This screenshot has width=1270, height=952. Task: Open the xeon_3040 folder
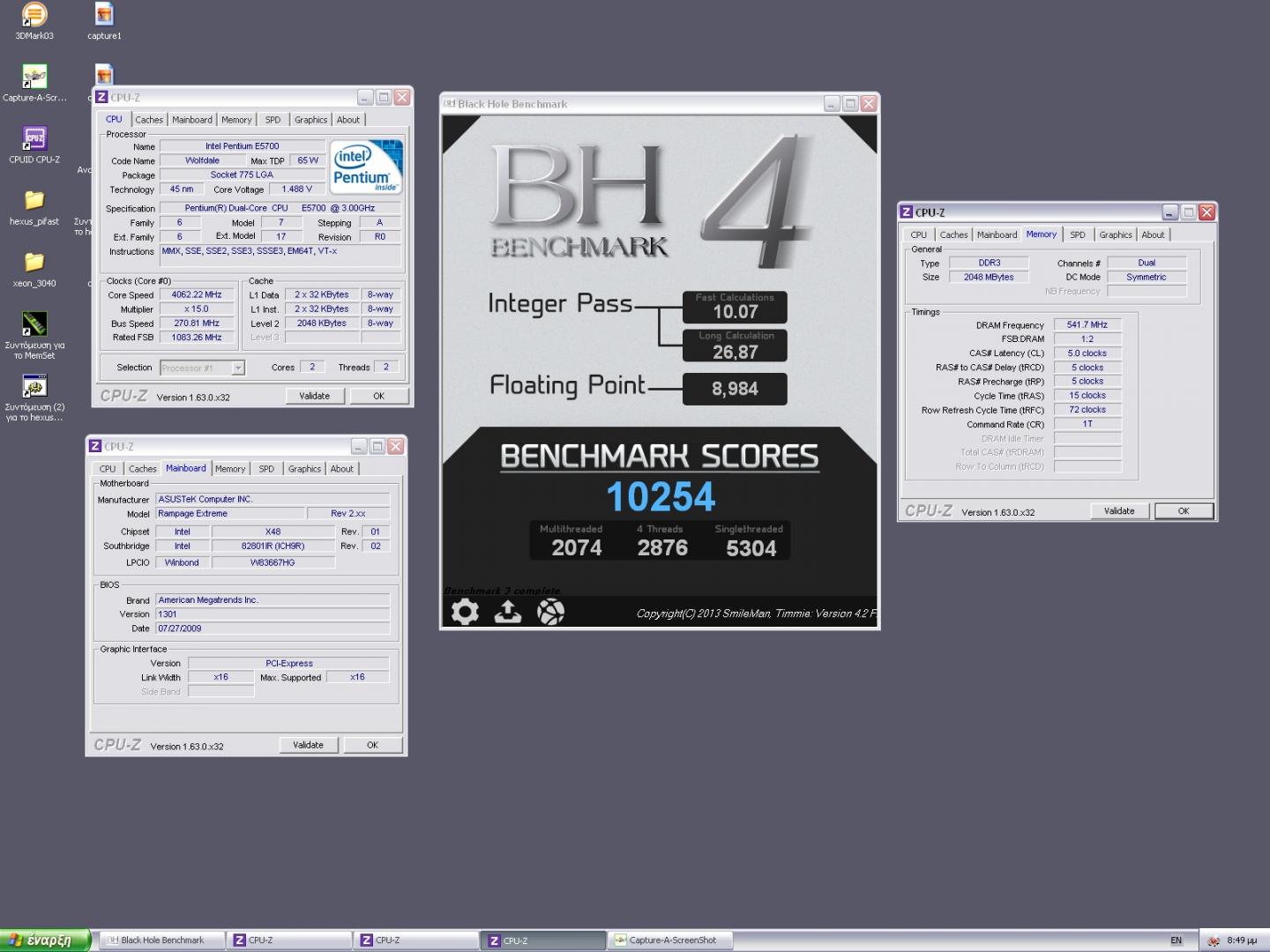click(34, 268)
